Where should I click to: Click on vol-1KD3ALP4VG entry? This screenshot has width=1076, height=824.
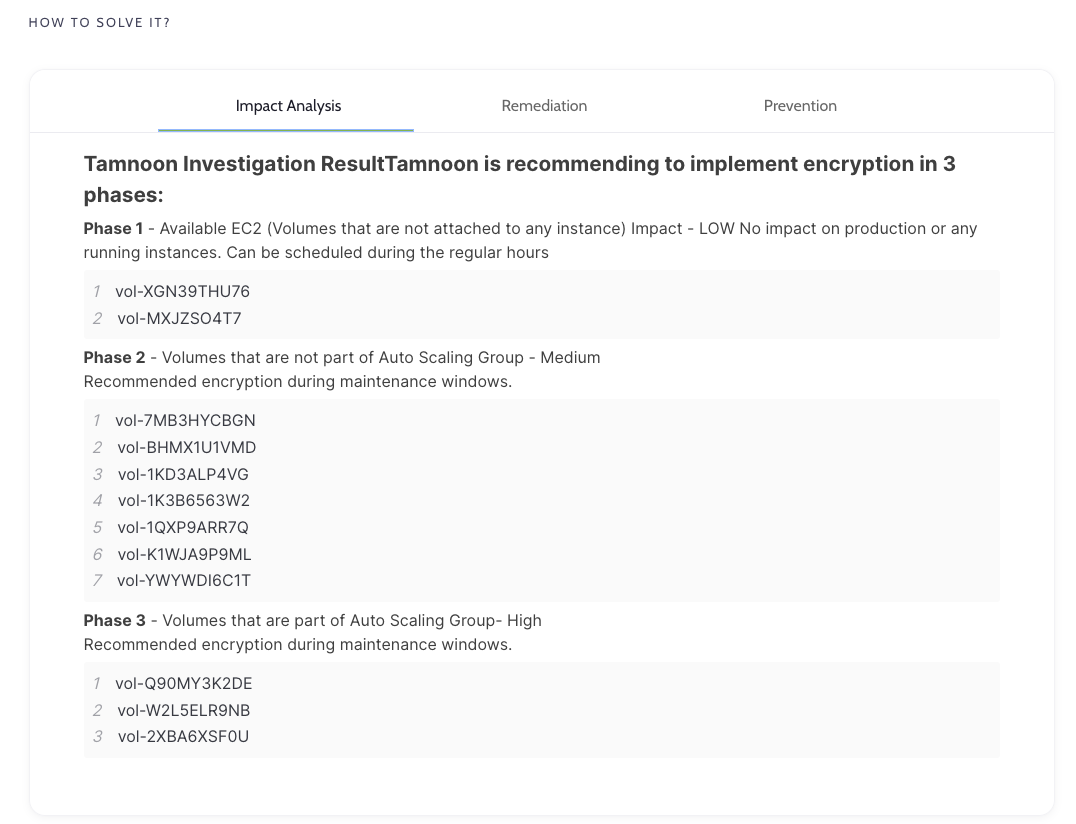(183, 474)
